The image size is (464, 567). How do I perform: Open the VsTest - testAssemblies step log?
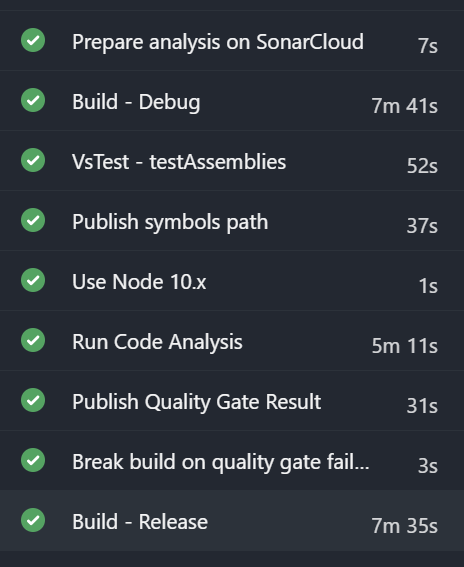click(x=232, y=161)
